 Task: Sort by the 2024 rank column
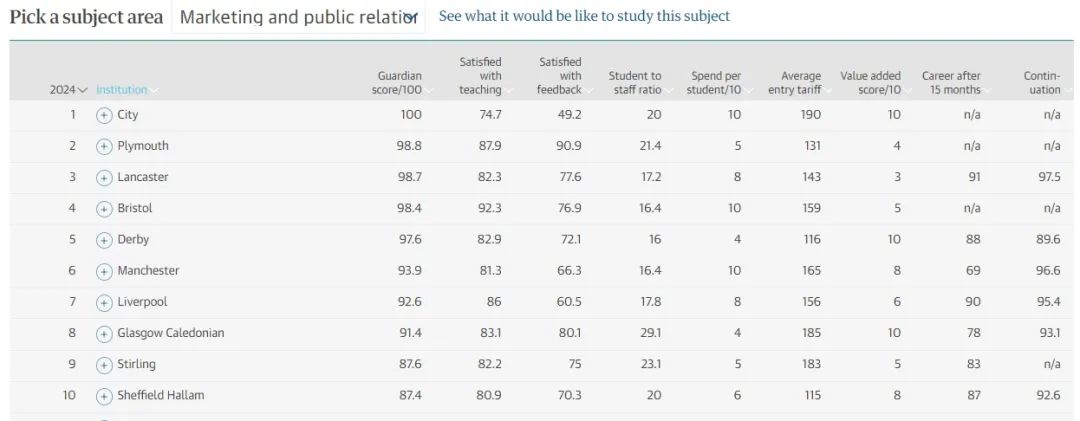click(x=68, y=90)
